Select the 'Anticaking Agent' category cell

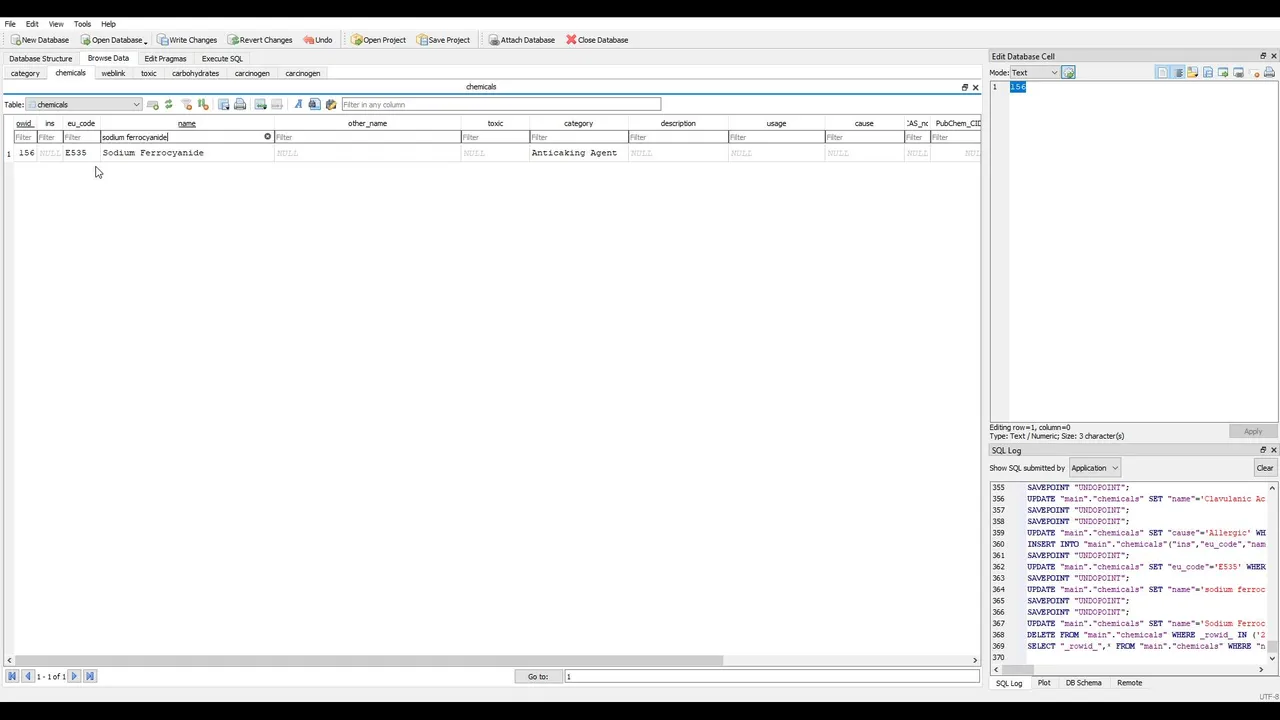point(578,153)
